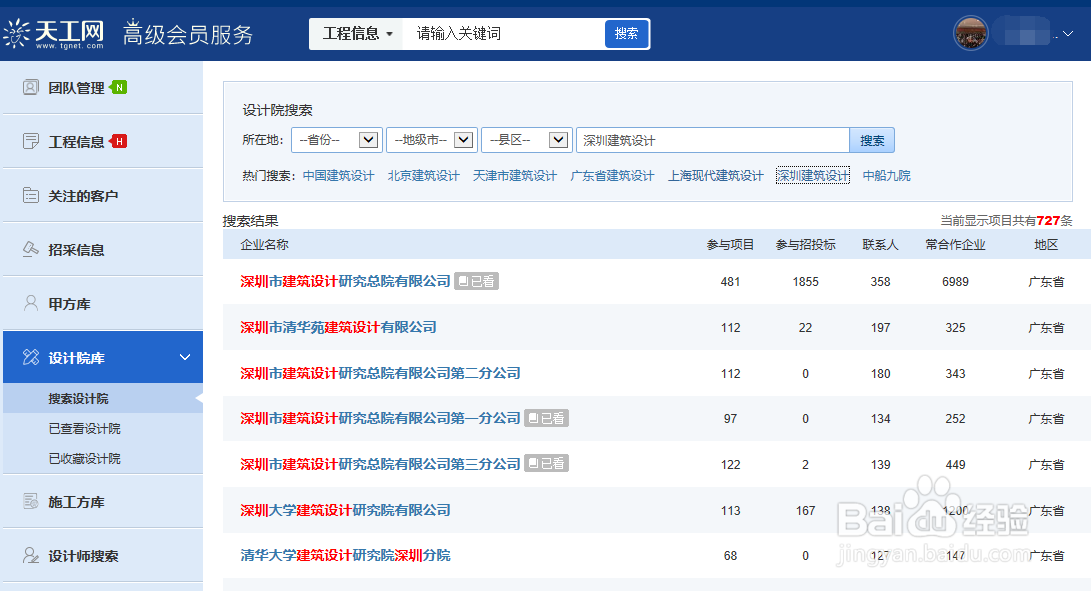Click the 工程信息 sidebar icon
Viewport: 1091px width, 591px height.
pyautogui.click(x=31, y=141)
